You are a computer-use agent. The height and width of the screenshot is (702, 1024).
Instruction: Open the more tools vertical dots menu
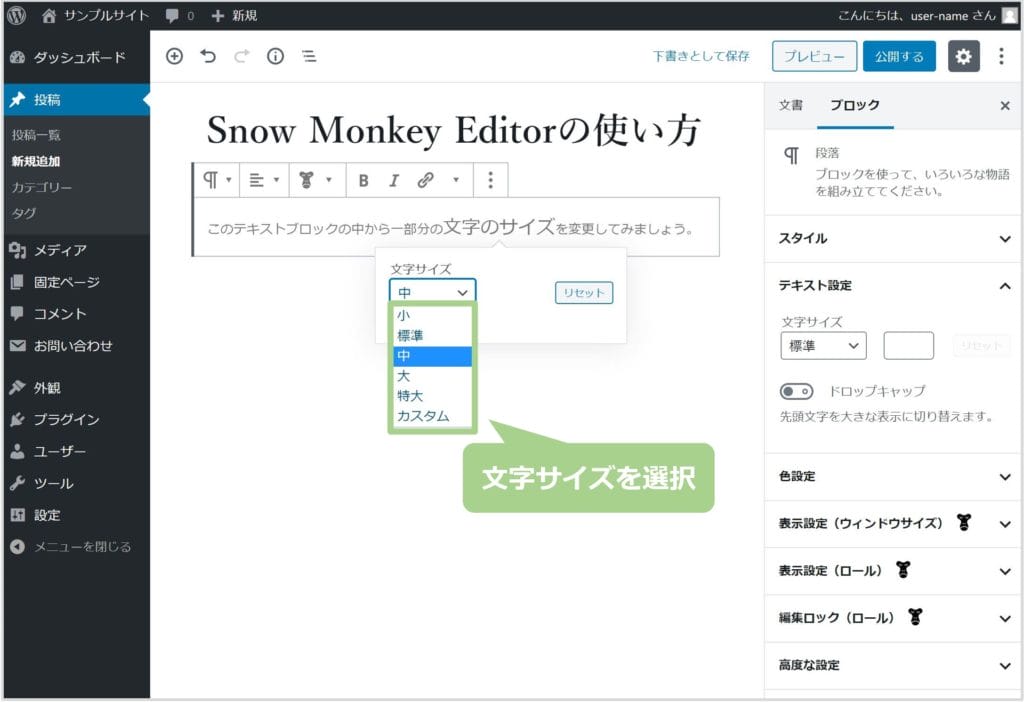tap(1001, 56)
